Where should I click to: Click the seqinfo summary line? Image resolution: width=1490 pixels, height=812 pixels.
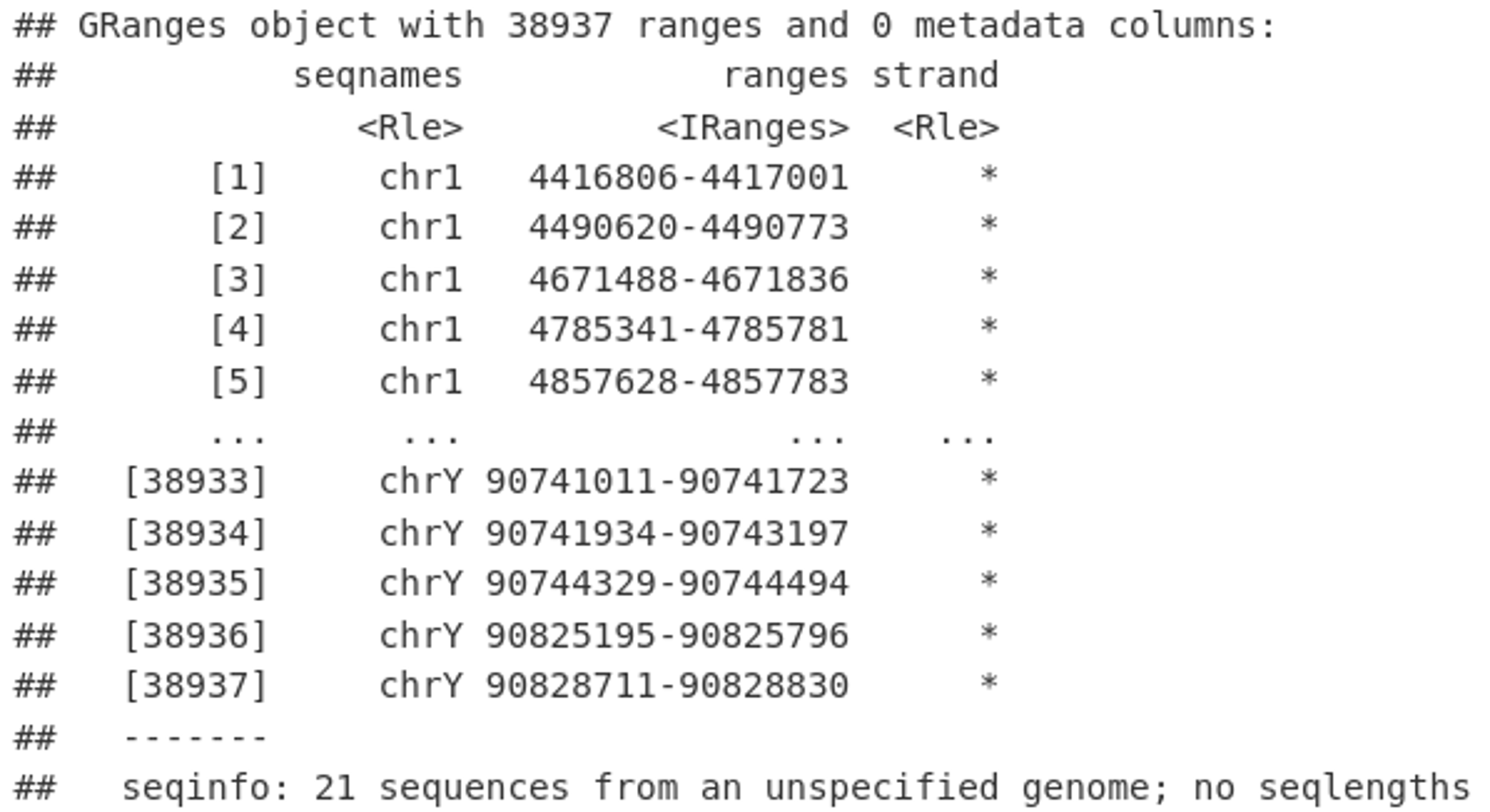[796, 789]
